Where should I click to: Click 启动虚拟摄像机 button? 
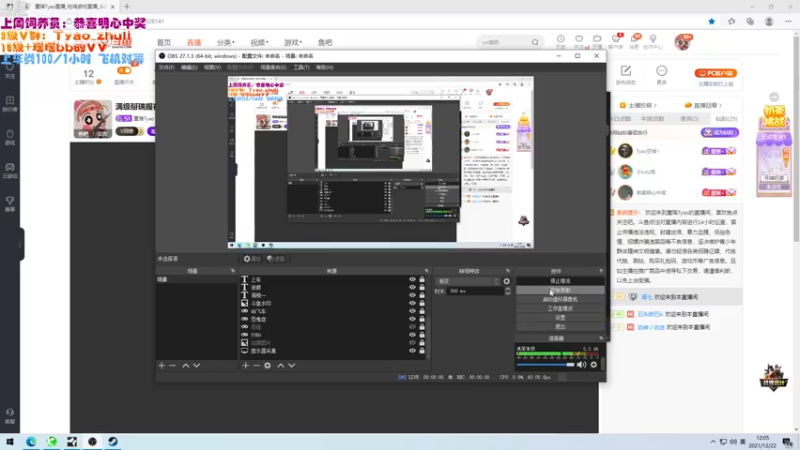click(560, 299)
